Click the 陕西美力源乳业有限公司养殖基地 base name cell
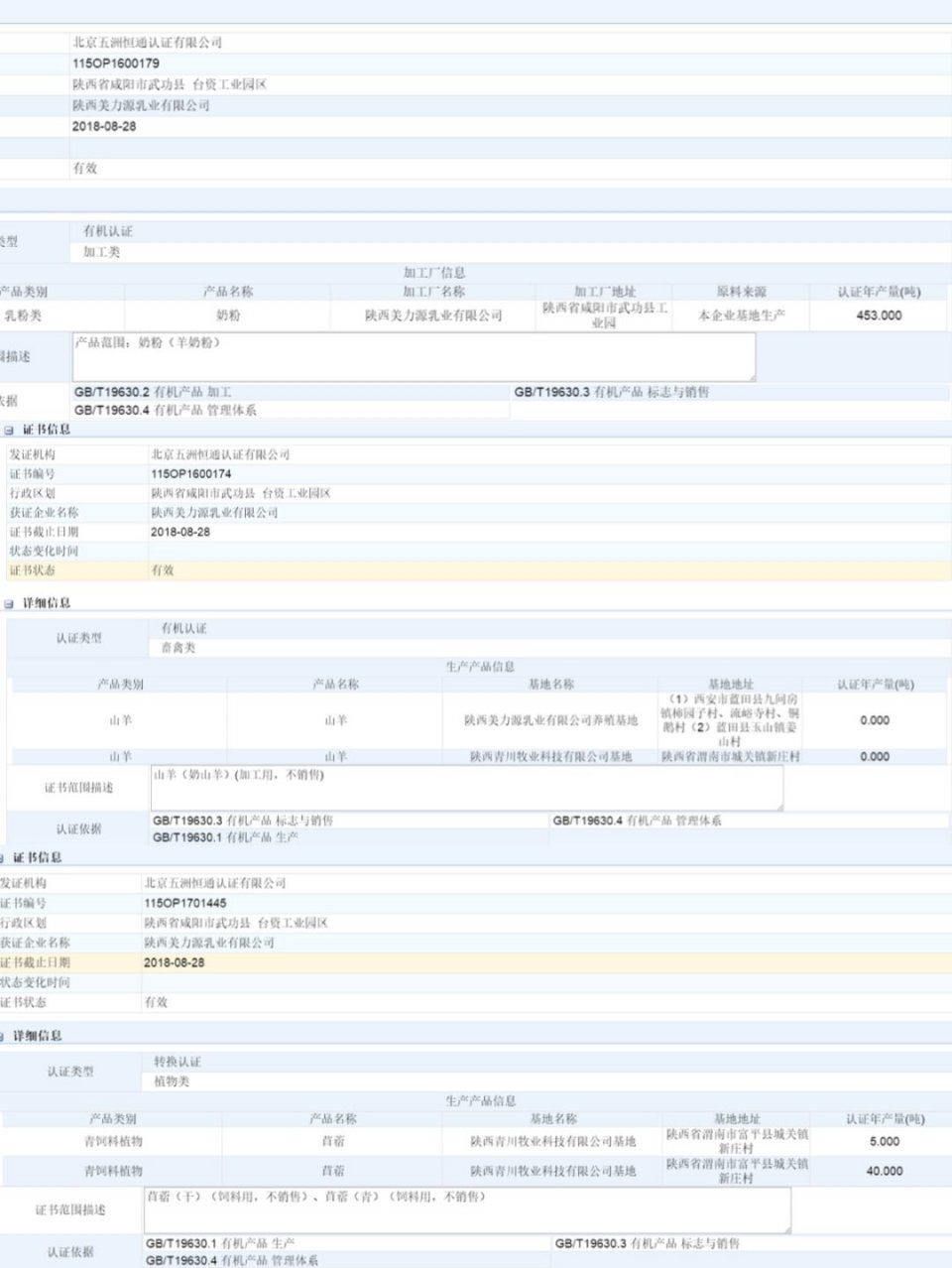The image size is (952, 1268). point(551,721)
